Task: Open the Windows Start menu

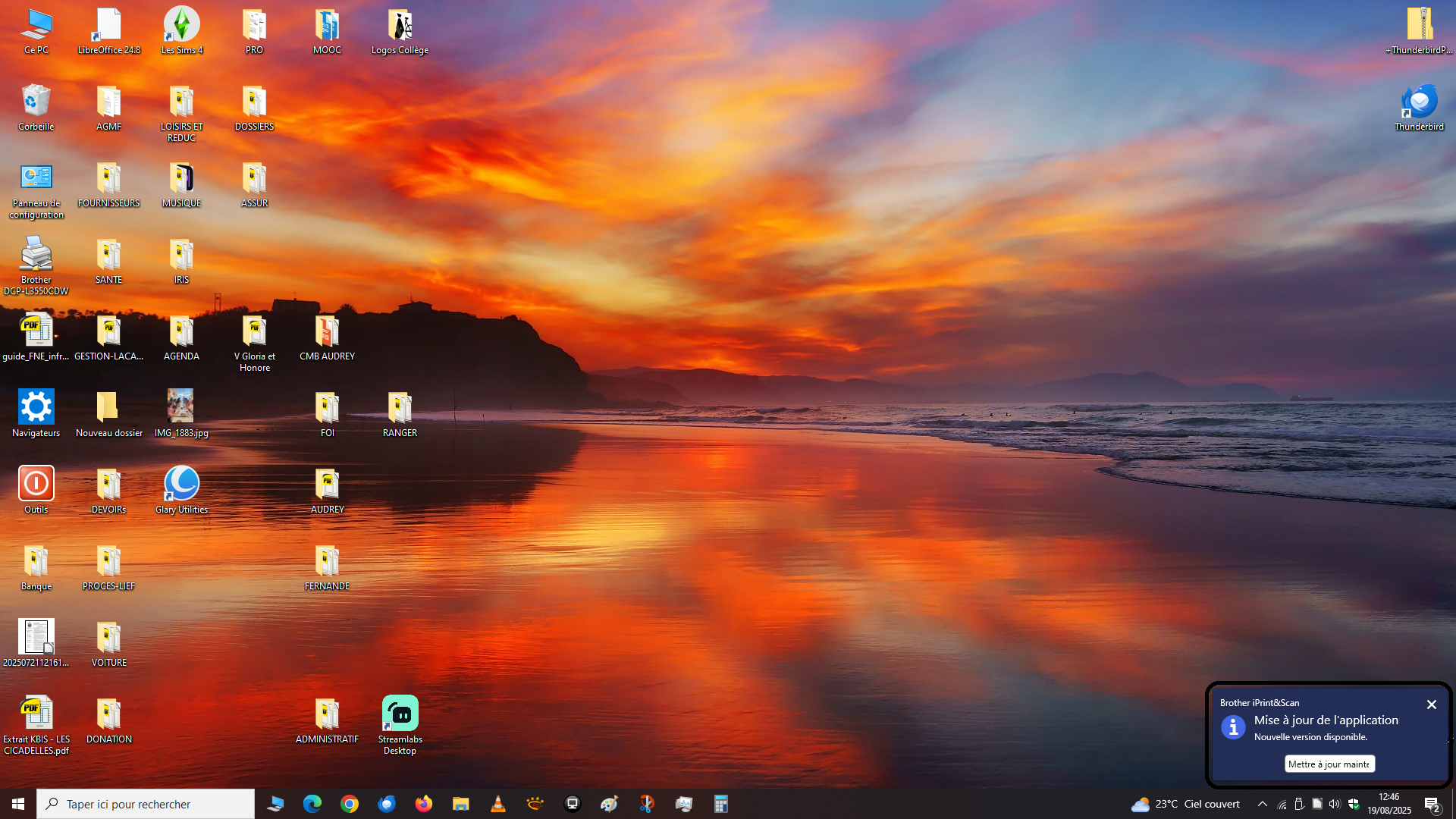Action: [18, 804]
